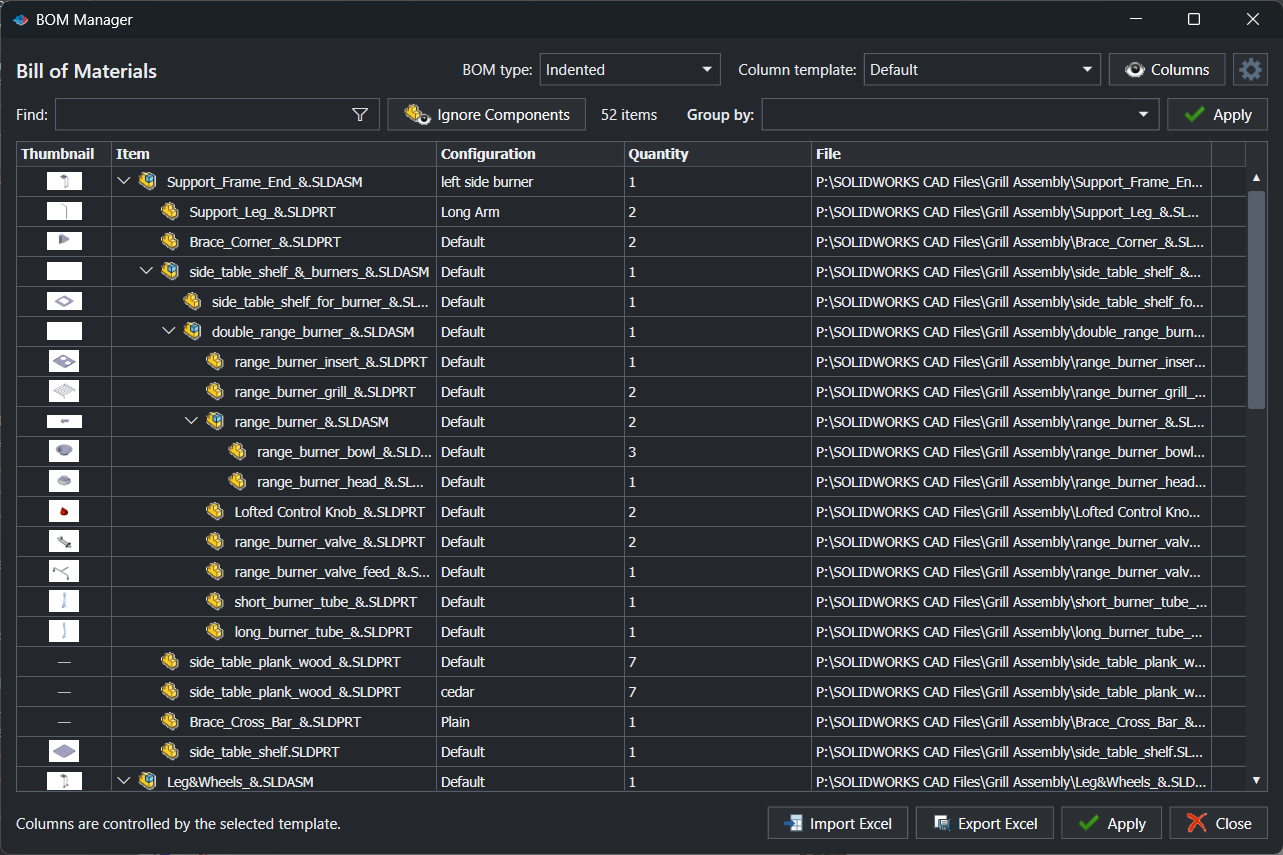Click the filter funnel icon in Find box
The width and height of the screenshot is (1283, 855).
point(361,115)
